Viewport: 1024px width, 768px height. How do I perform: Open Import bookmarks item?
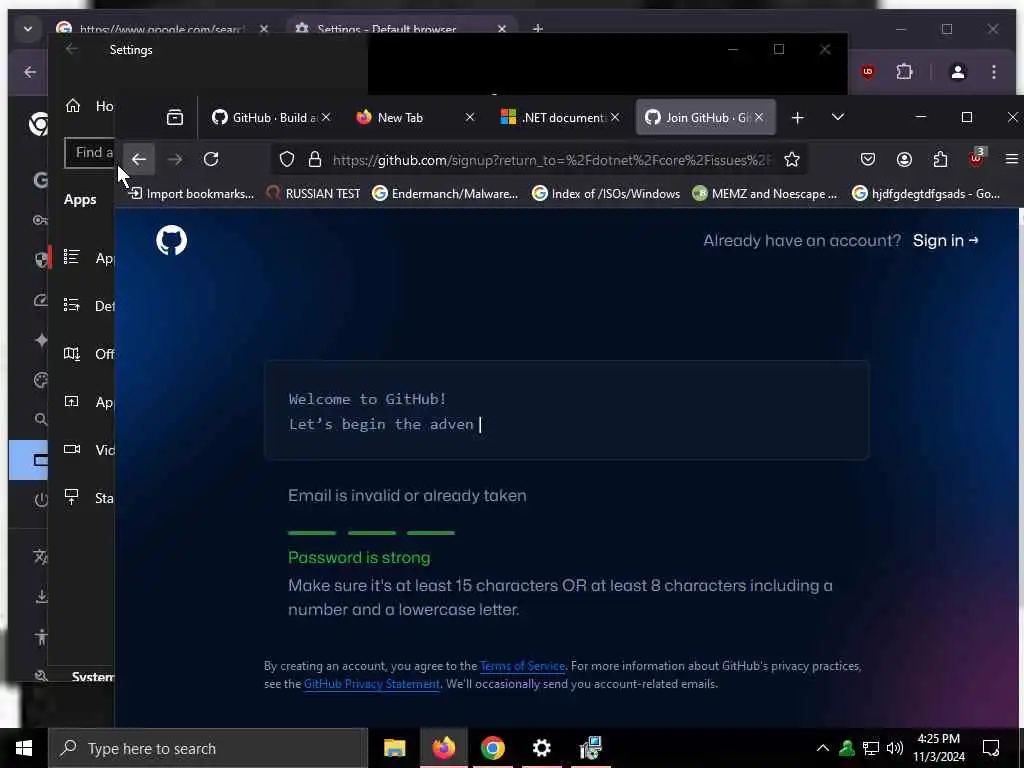[x=191, y=193]
